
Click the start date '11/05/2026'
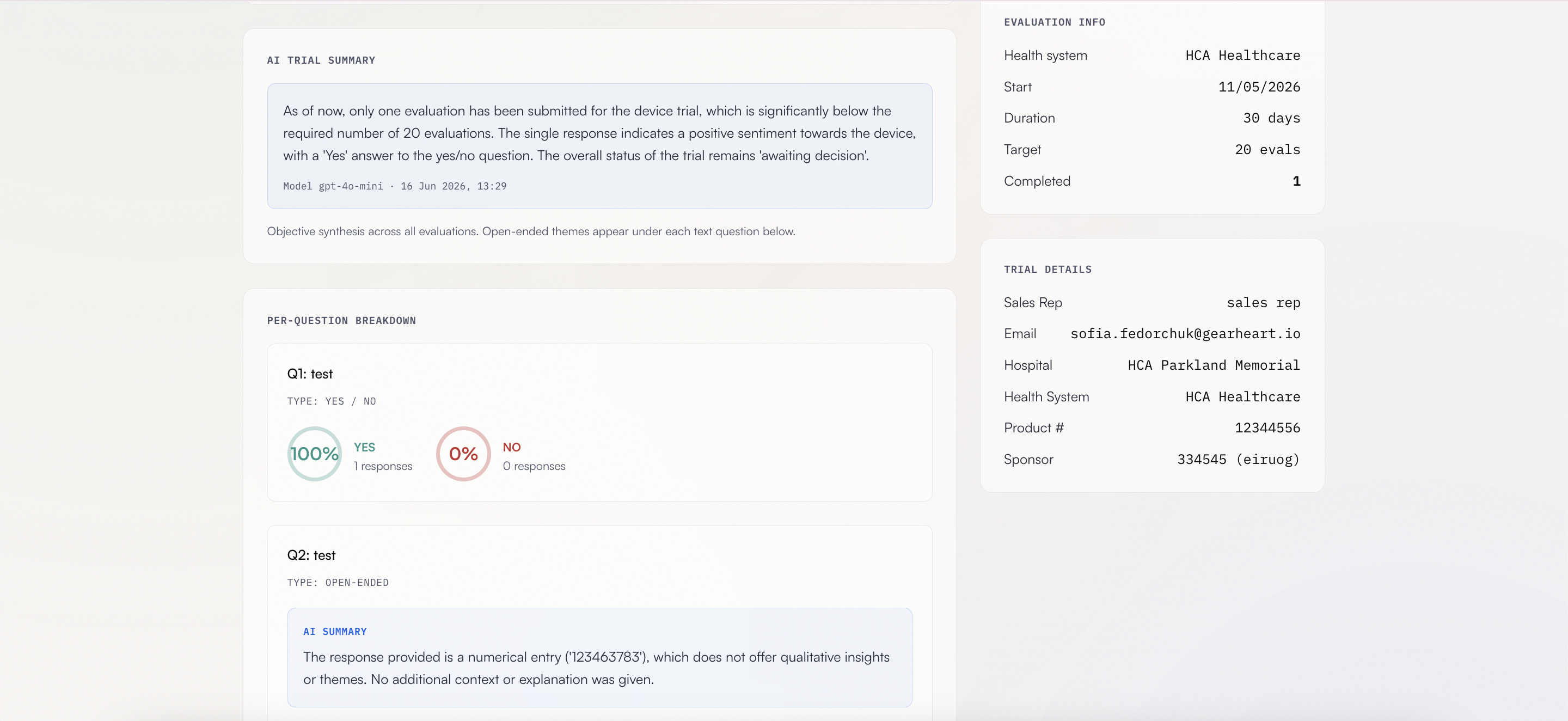[x=1259, y=87]
